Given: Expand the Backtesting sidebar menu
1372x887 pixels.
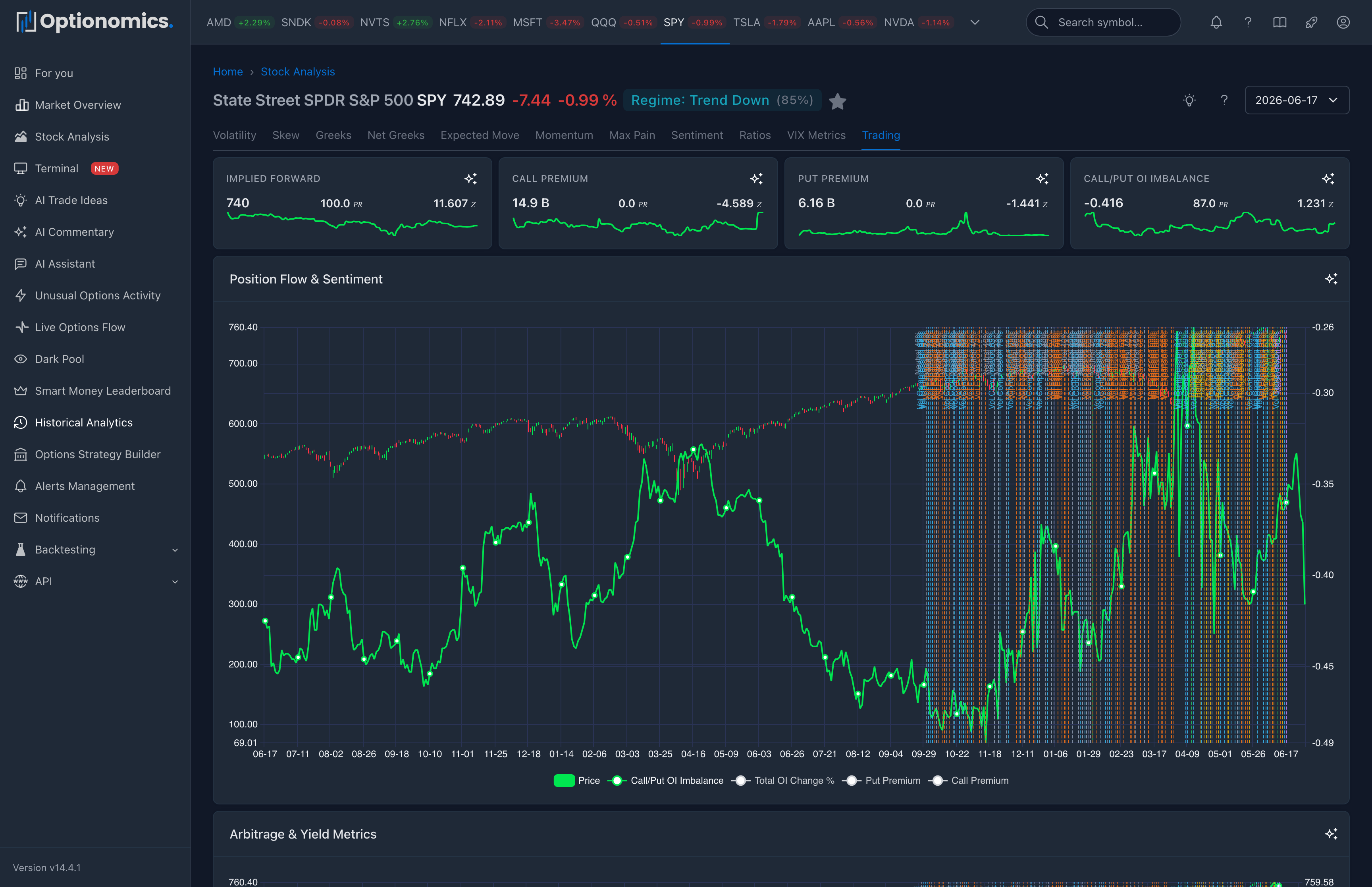Looking at the screenshot, I should pyautogui.click(x=95, y=550).
